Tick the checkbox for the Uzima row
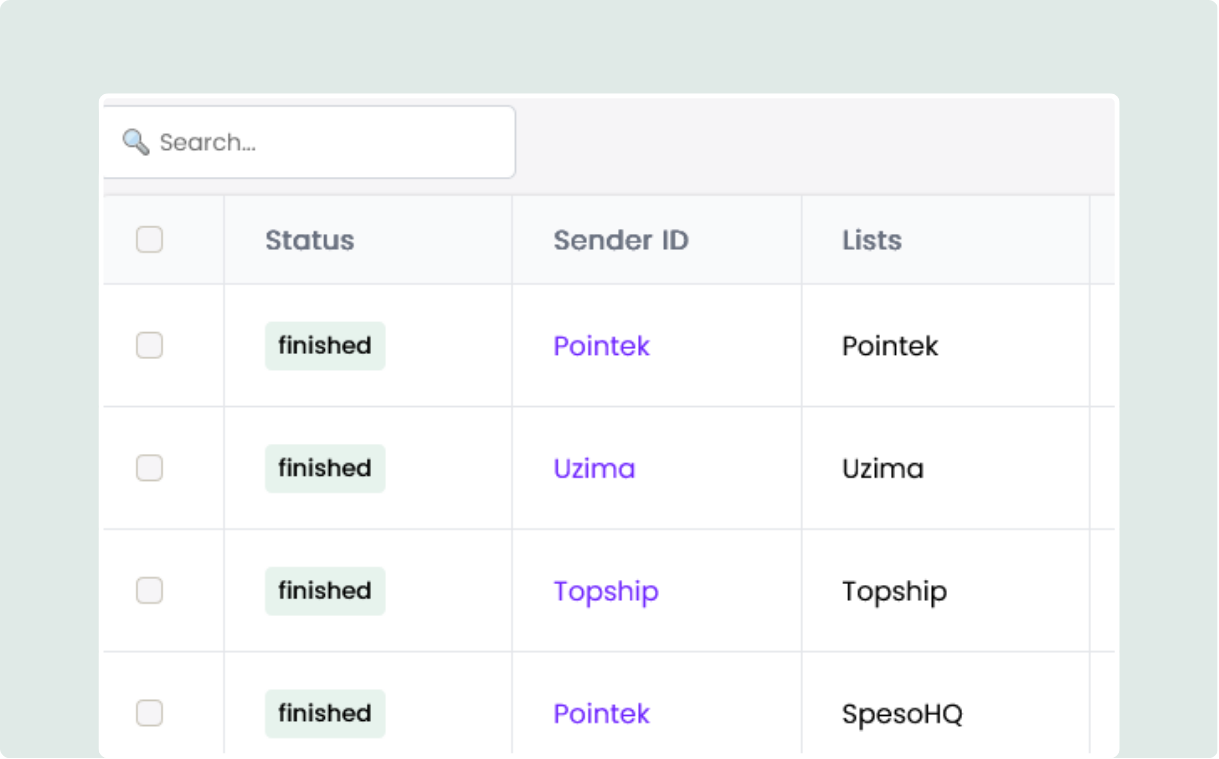The height and width of the screenshot is (759, 1219). click(149, 468)
